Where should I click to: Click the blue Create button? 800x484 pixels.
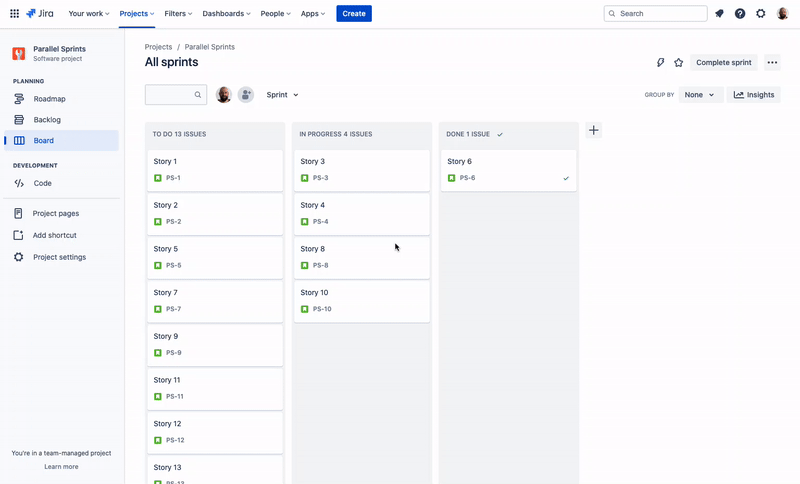(x=354, y=14)
